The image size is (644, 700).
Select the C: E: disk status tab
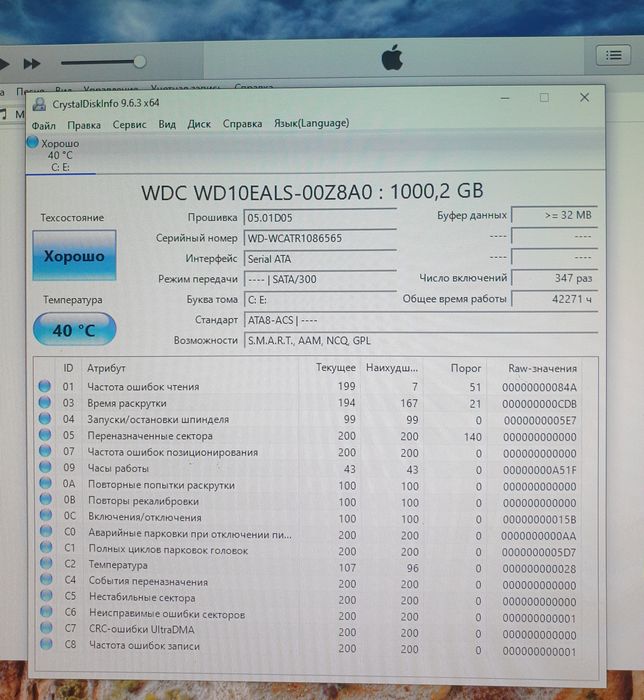(x=60, y=155)
